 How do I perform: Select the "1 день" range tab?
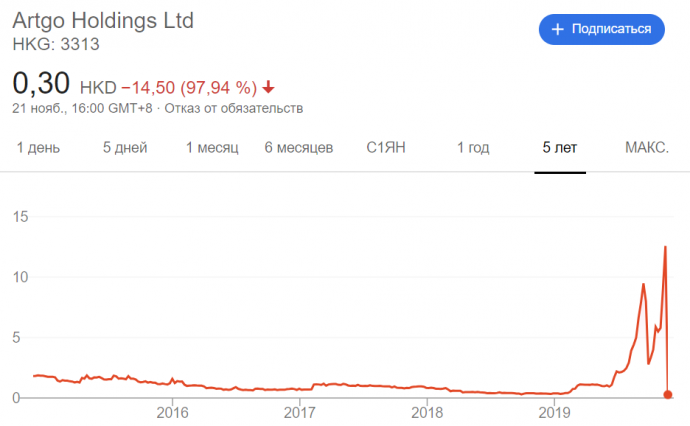[38, 148]
